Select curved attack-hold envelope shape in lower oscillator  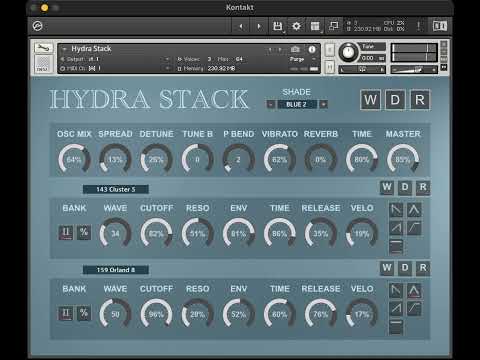pos(414,309)
